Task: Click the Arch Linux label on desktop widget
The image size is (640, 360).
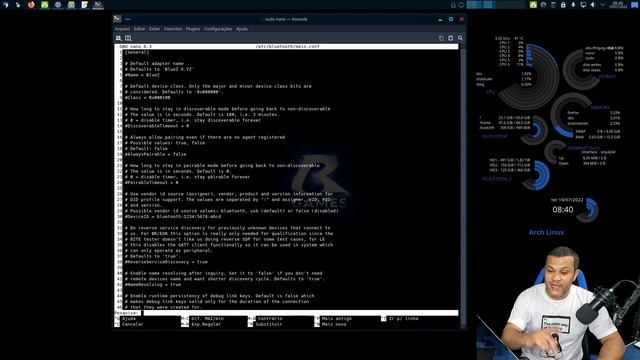Action: 546,232
